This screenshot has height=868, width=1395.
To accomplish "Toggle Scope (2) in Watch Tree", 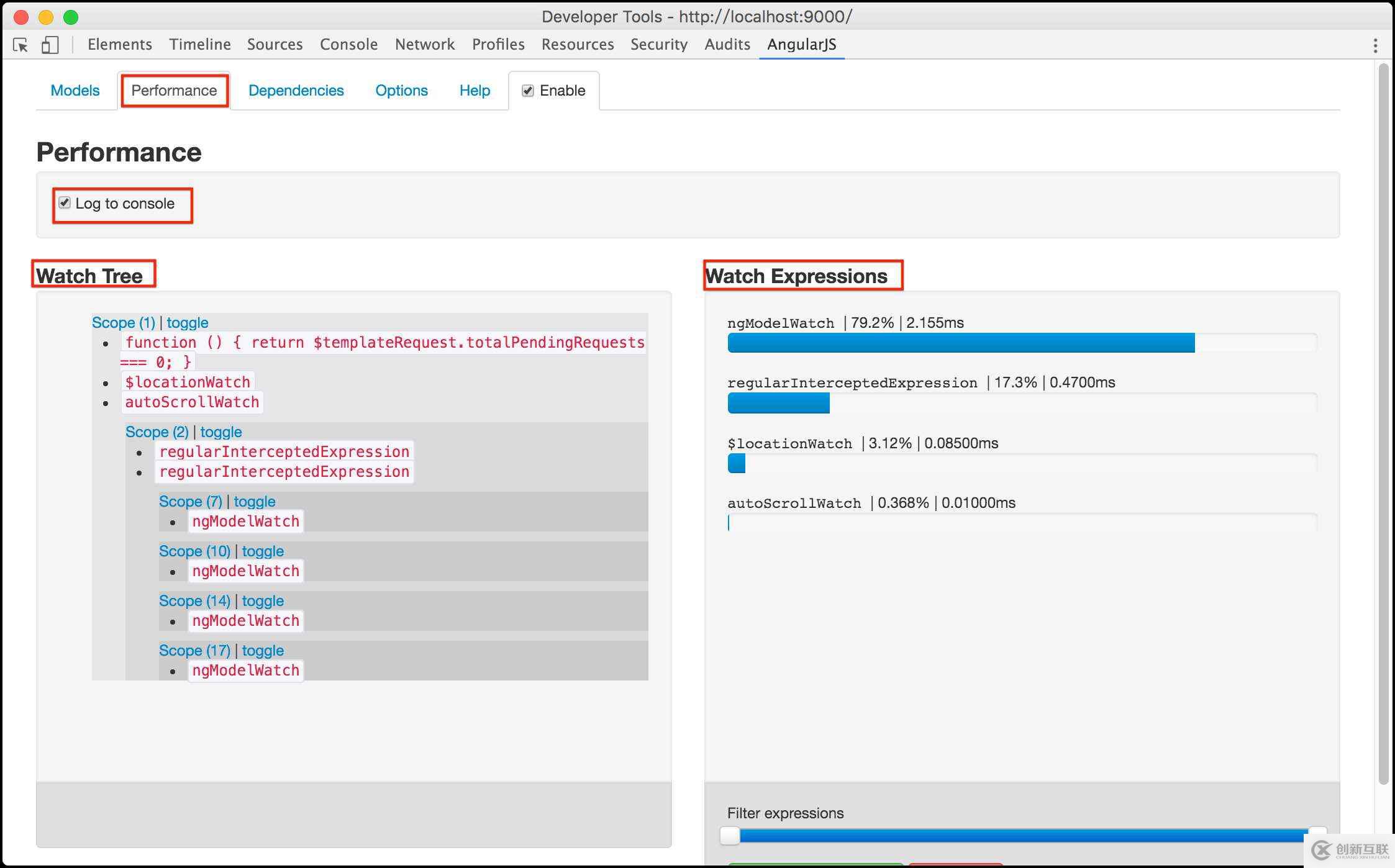I will pyautogui.click(x=220, y=432).
